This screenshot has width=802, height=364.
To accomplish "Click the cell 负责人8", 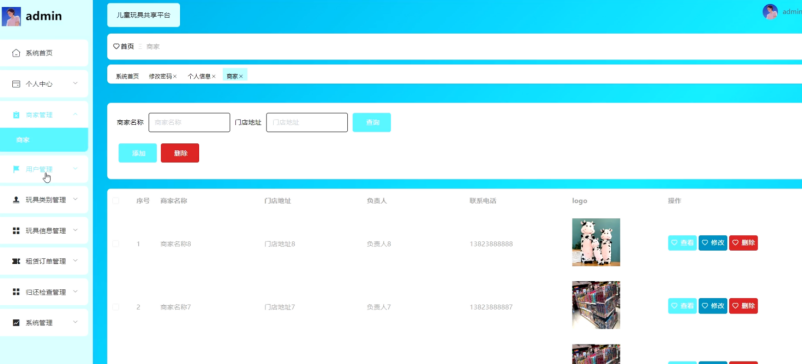I will 379,244.
